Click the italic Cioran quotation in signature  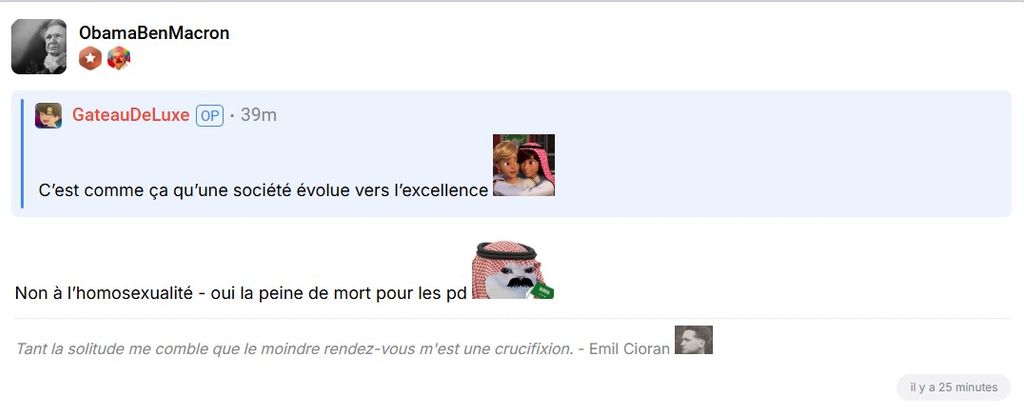tap(294, 349)
